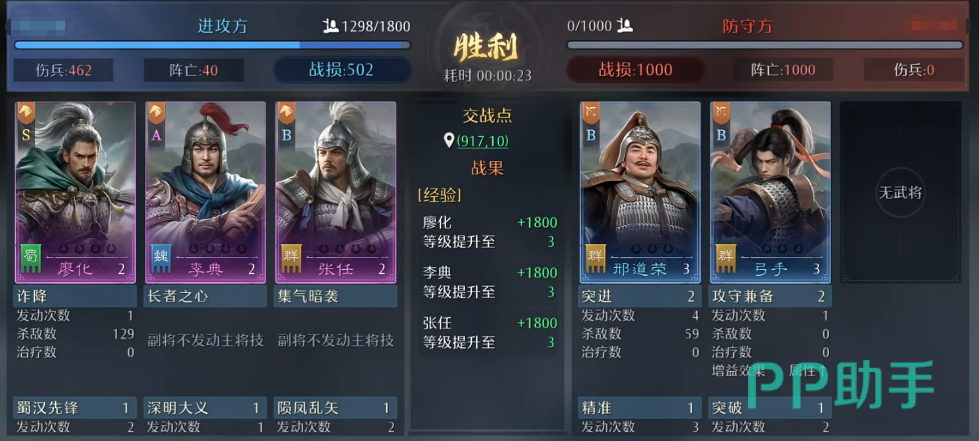This screenshot has width=979, height=441.
Task: Click the empty 无武将 slot
Action: (x=900, y=192)
